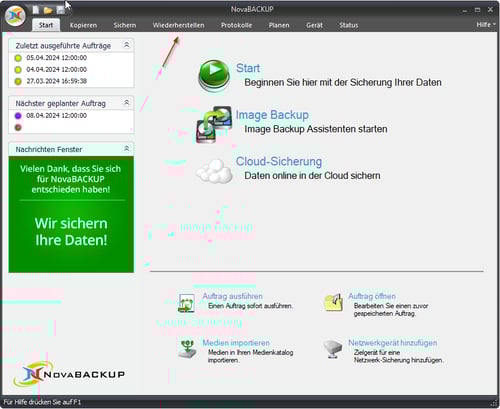Click the NovaBACKUP logo at the bottom left
This screenshot has height=409, width=500.
pos(69,374)
